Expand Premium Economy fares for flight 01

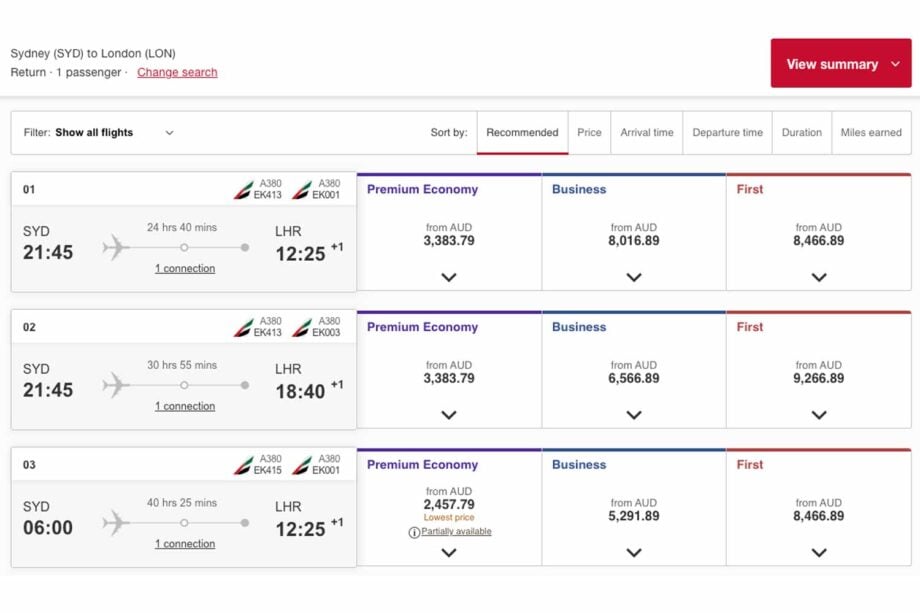pos(448,277)
